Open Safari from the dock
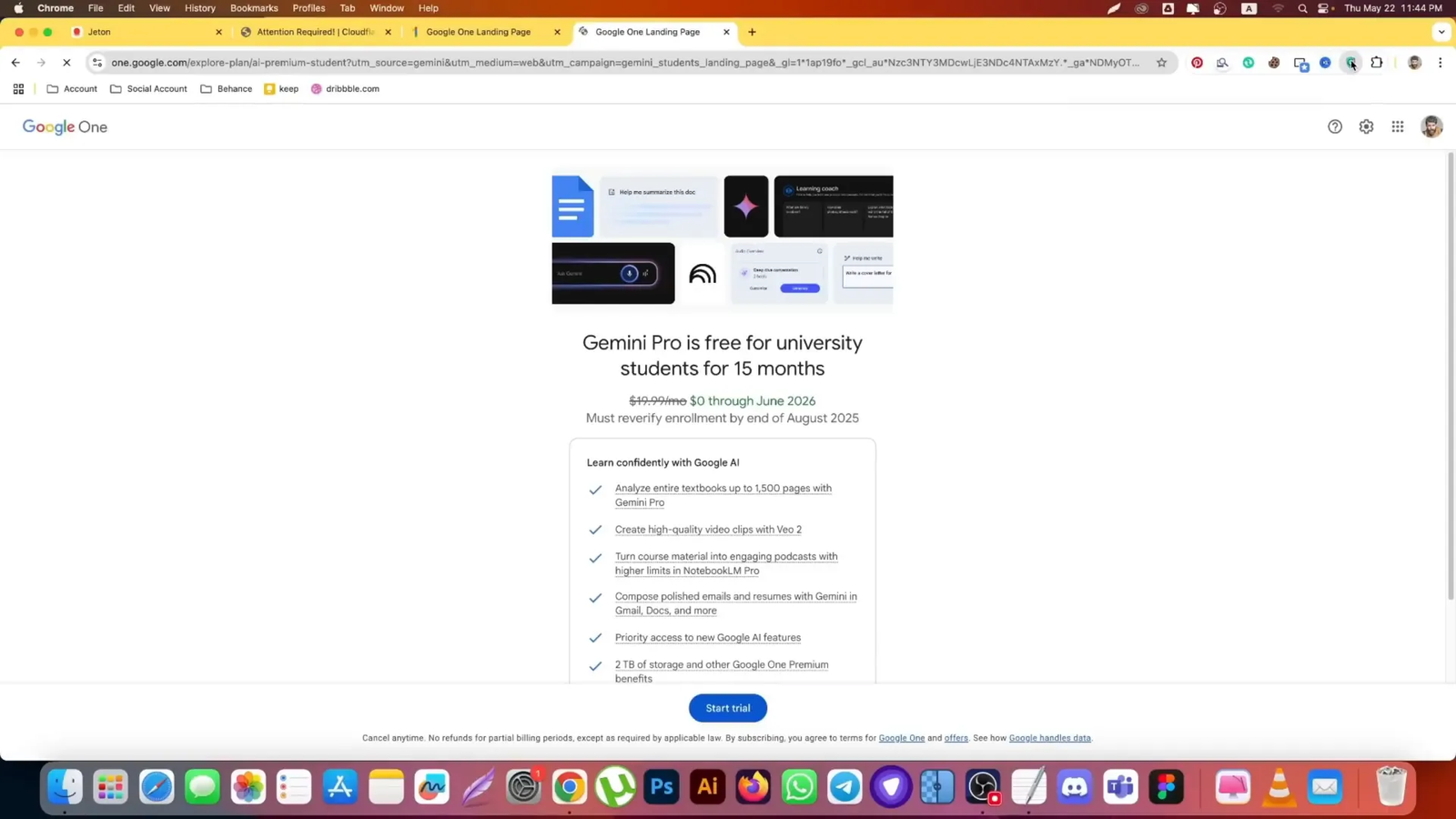This screenshot has height=819, width=1456. [157, 787]
